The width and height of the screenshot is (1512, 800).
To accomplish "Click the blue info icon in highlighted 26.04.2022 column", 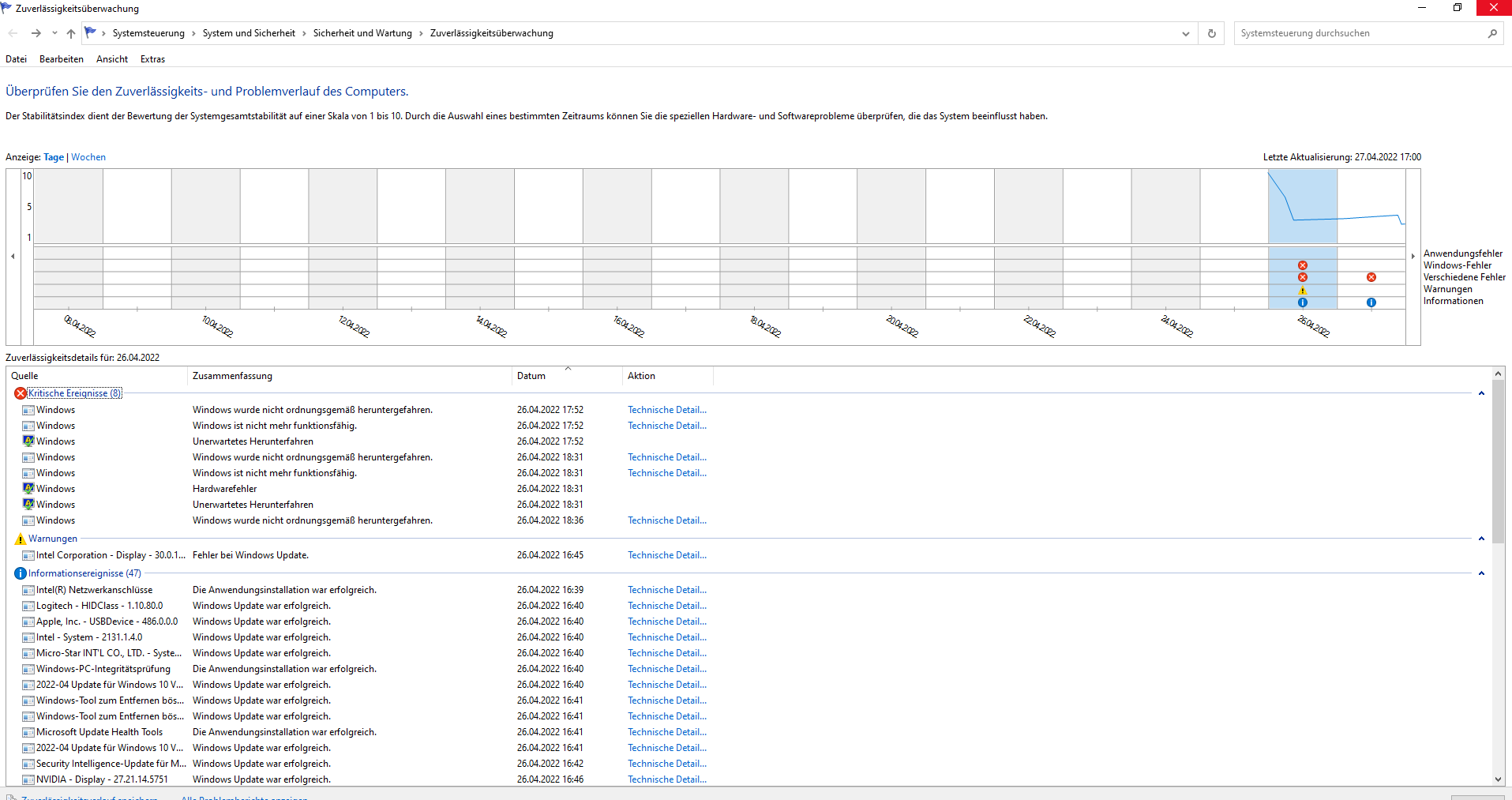I will coord(1302,302).
